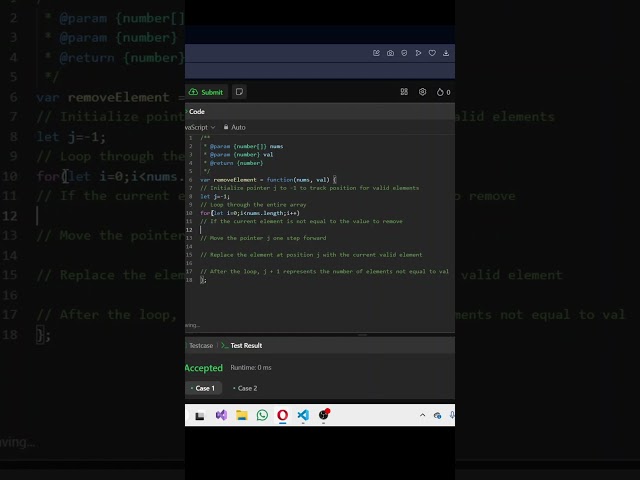The image size is (640, 480).
Task: Open the layout grid icon
Action: (x=404, y=92)
